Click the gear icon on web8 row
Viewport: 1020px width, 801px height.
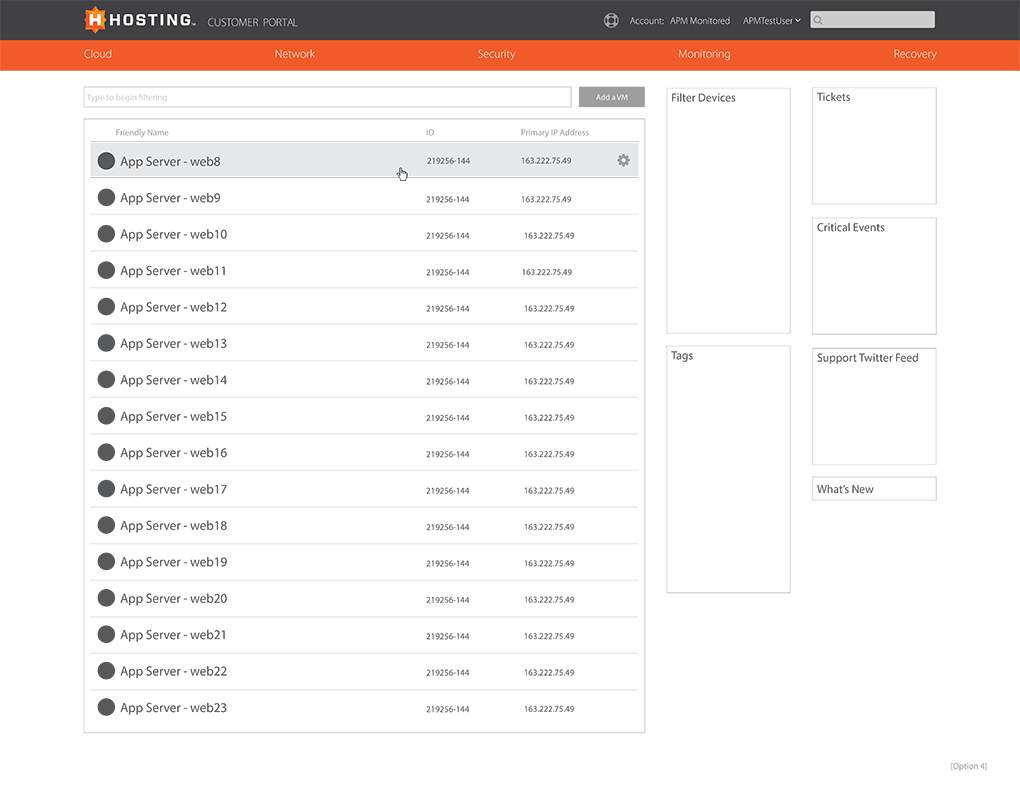click(623, 160)
